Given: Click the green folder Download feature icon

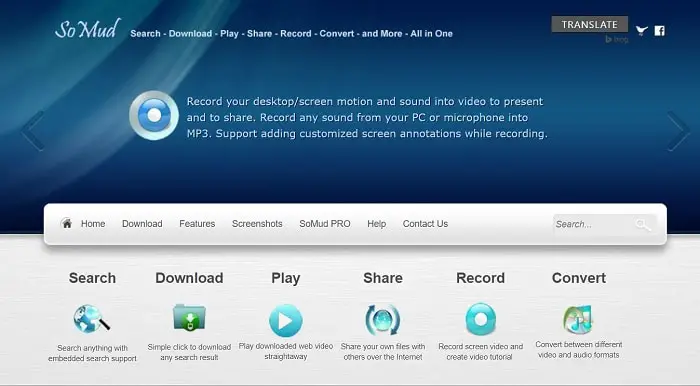Looking at the screenshot, I should 189,317.
